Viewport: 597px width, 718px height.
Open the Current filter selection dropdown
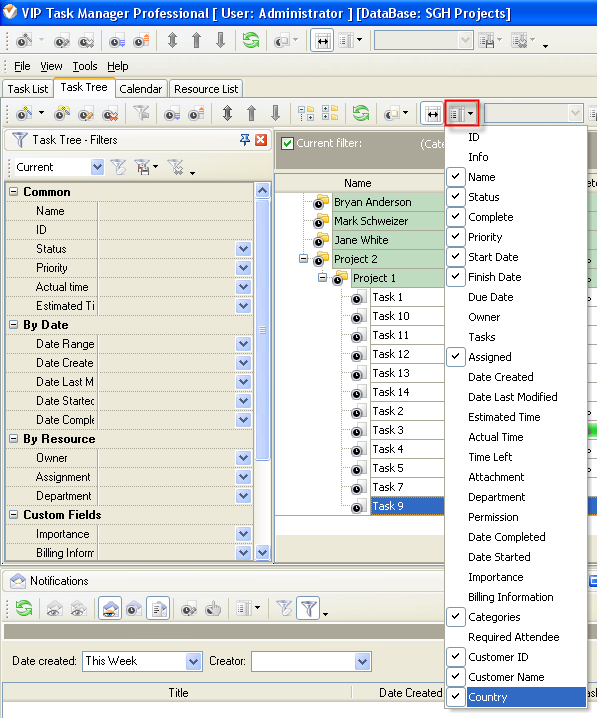coord(97,167)
